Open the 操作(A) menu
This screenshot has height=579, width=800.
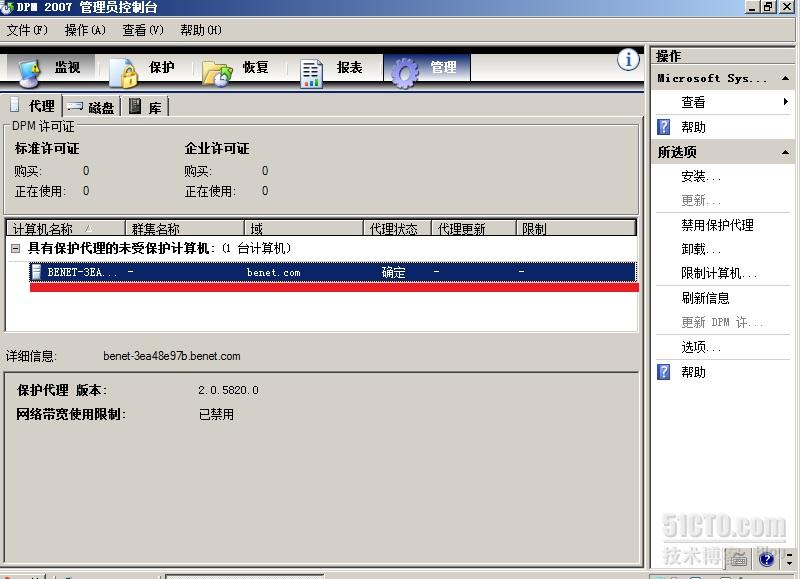(85, 30)
